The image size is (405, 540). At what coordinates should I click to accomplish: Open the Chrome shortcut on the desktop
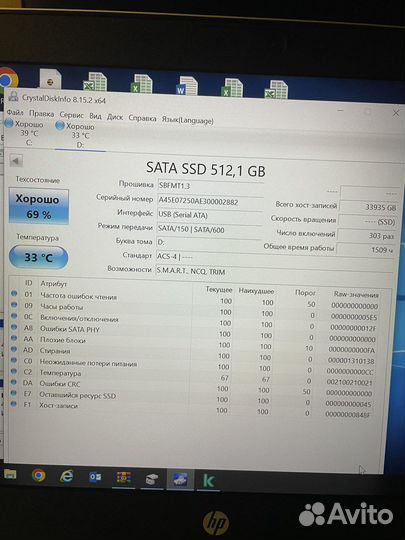click(8, 80)
